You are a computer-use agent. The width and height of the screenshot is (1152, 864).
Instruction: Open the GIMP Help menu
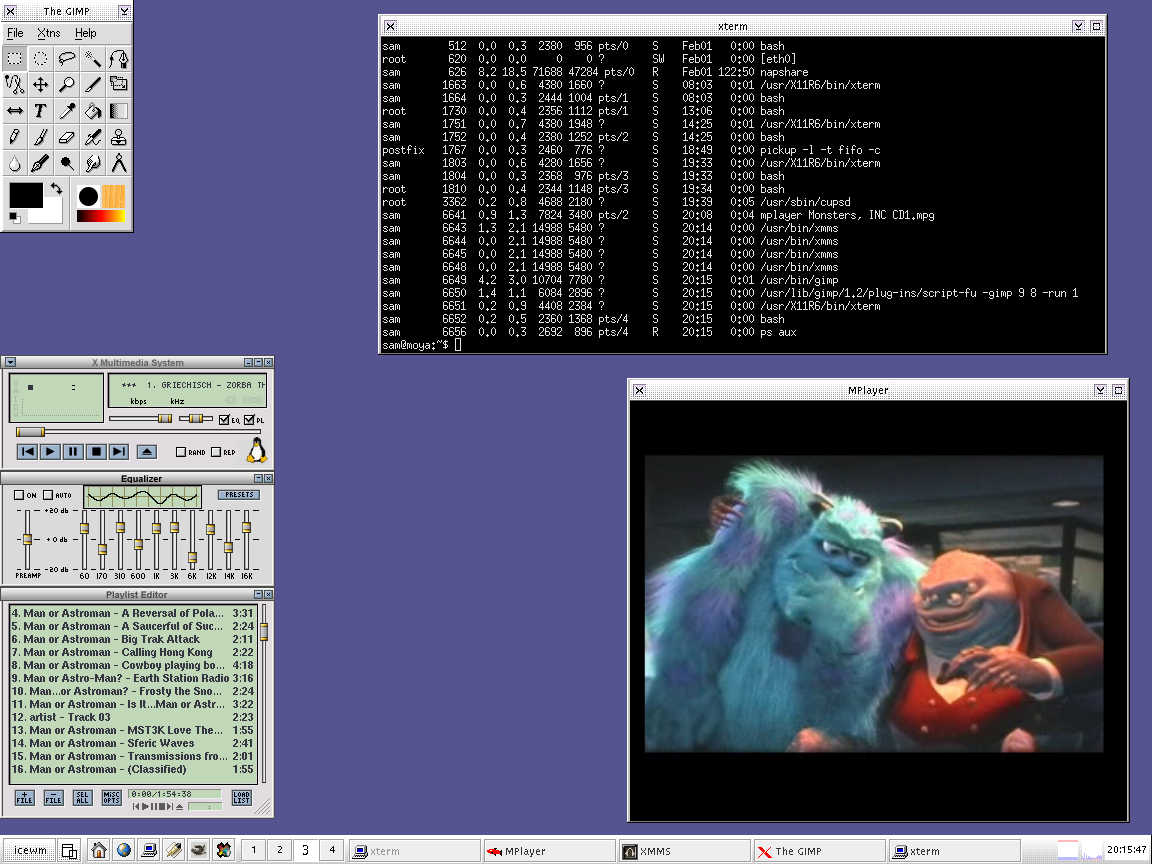point(85,33)
